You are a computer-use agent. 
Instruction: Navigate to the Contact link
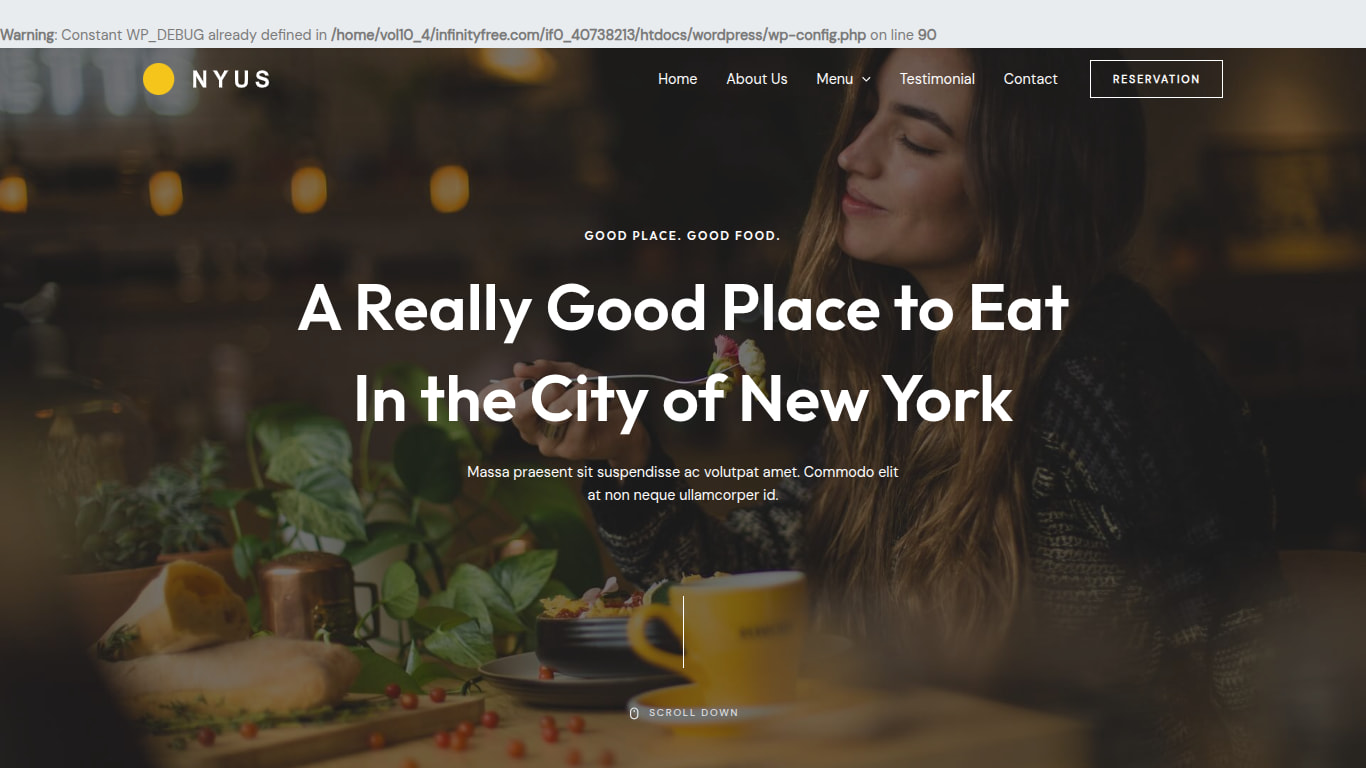(x=1030, y=79)
